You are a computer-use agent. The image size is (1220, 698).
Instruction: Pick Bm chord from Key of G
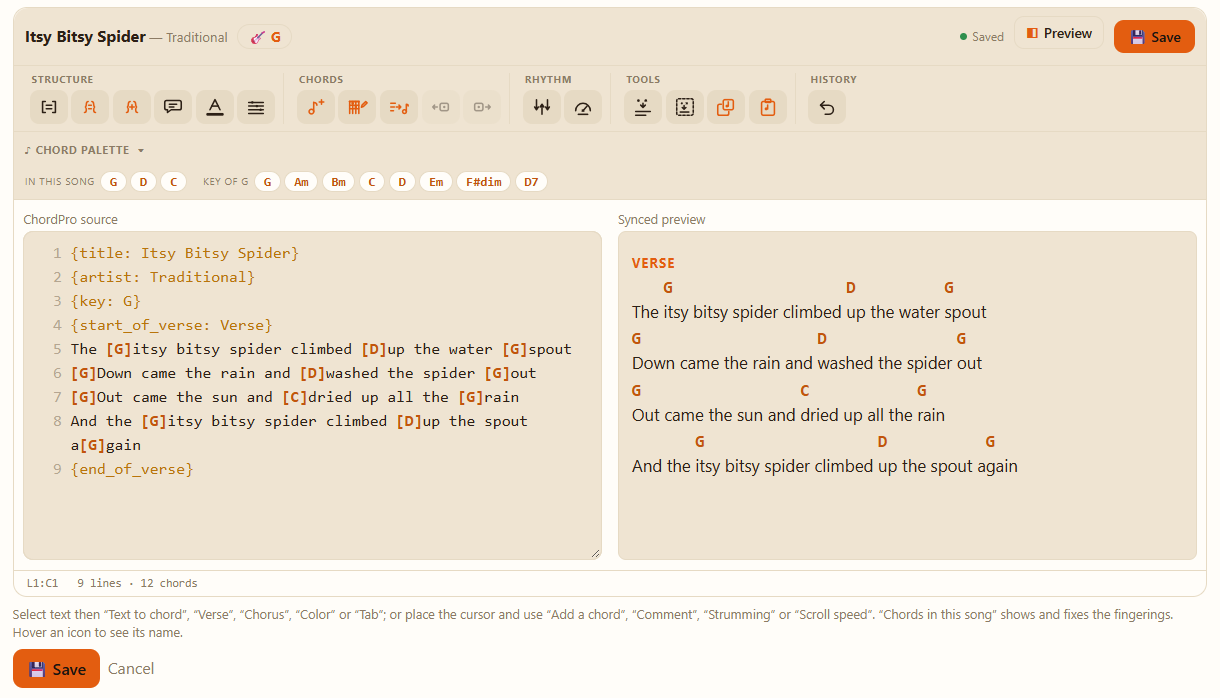(x=339, y=182)
